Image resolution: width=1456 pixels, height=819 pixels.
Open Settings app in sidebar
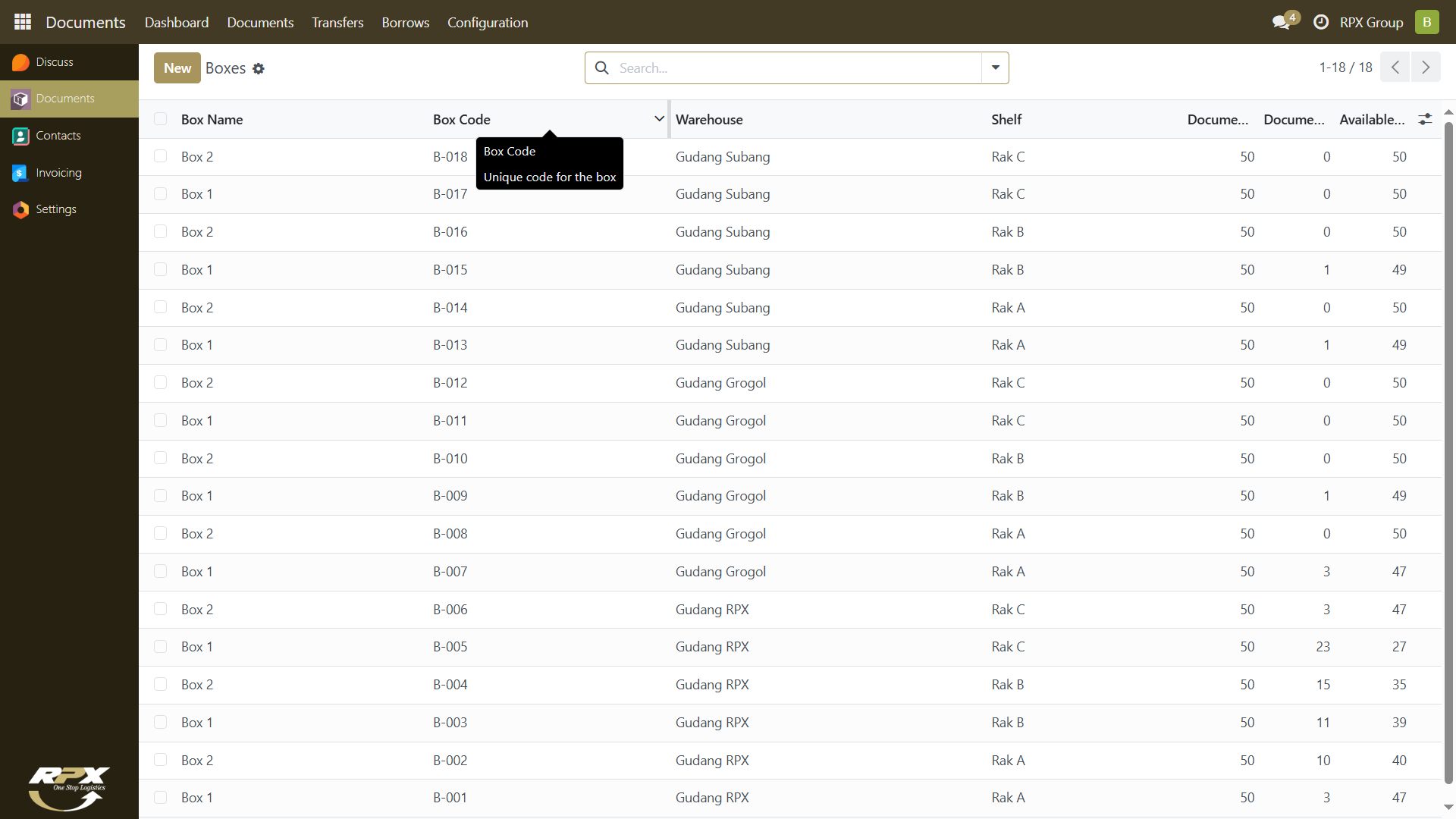tap(55, 209)
